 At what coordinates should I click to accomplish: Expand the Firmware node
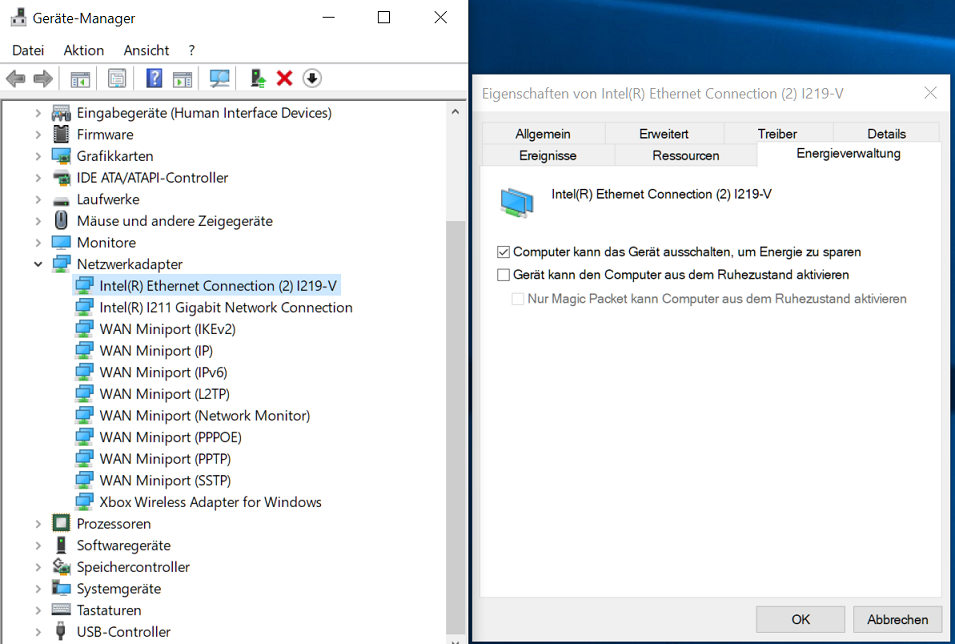pos(38,134)
